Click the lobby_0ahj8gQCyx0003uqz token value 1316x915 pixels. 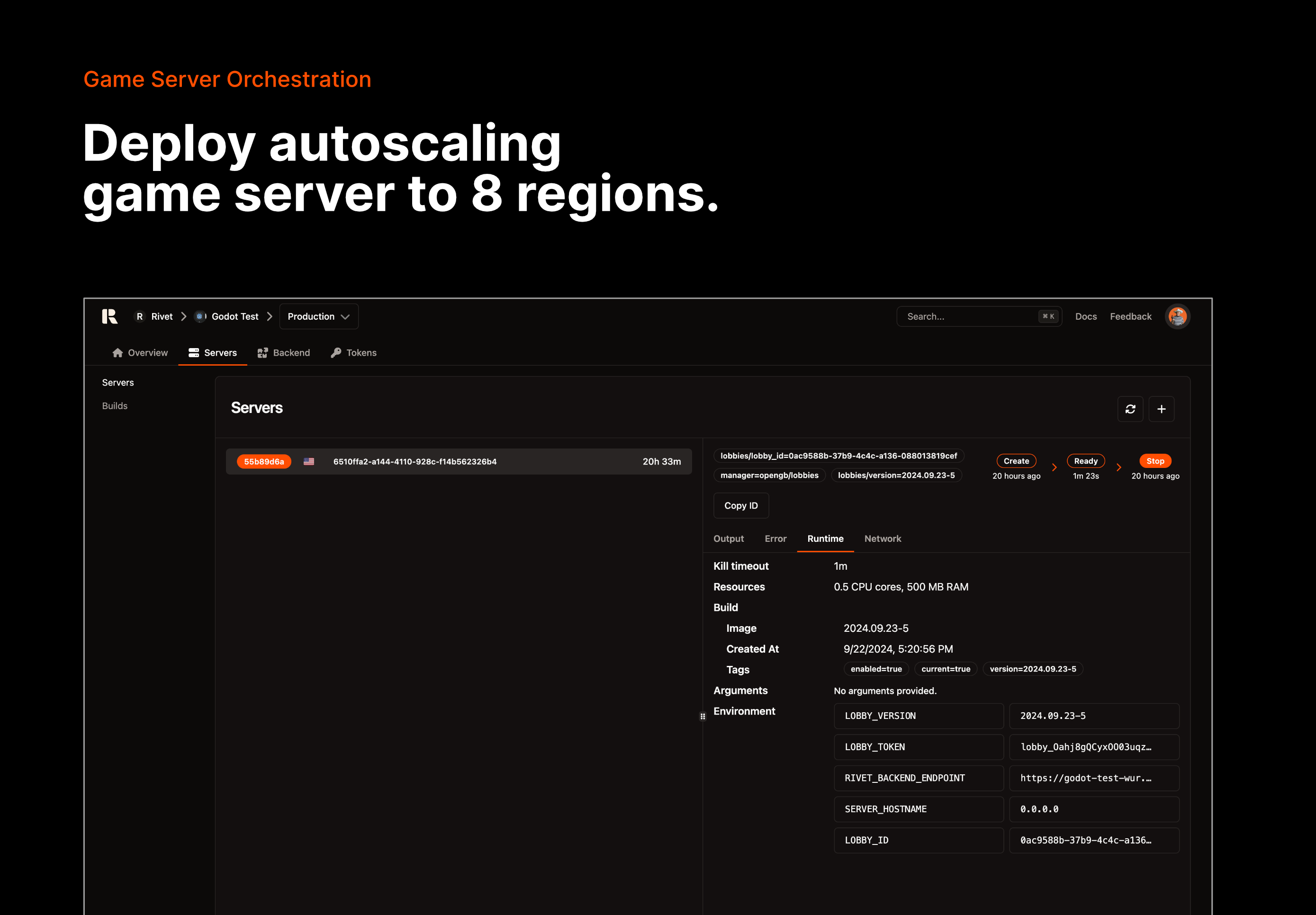(1094, 746)
